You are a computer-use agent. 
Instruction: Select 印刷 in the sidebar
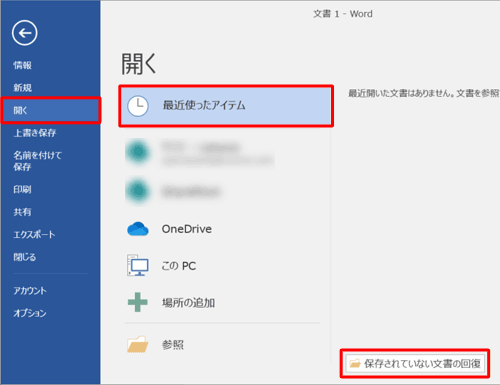(22, 189)
